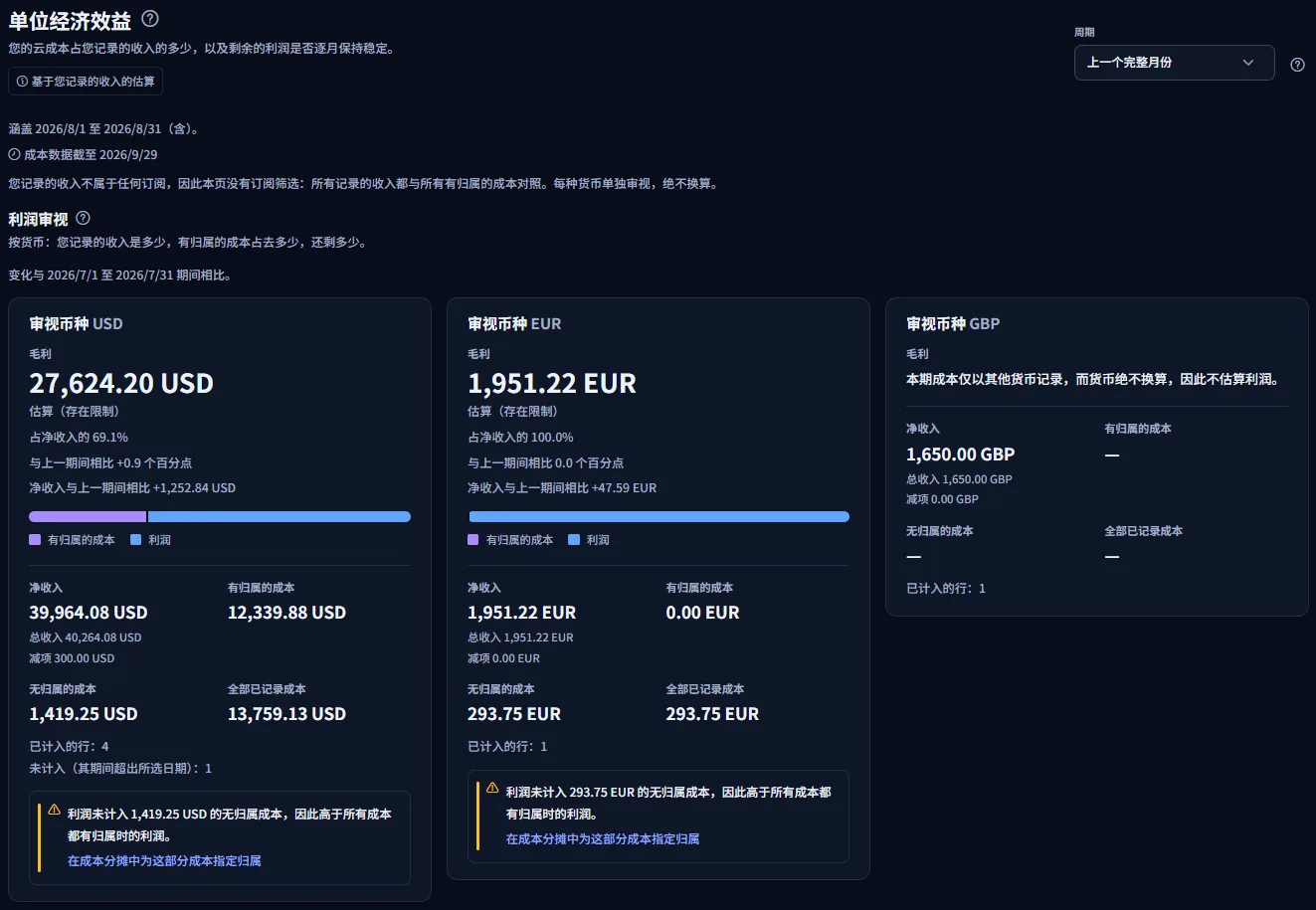Click purple 有归属的成本 legend swatch in USD card
The height and width of the screenshot is (910, 1316).
35,540
